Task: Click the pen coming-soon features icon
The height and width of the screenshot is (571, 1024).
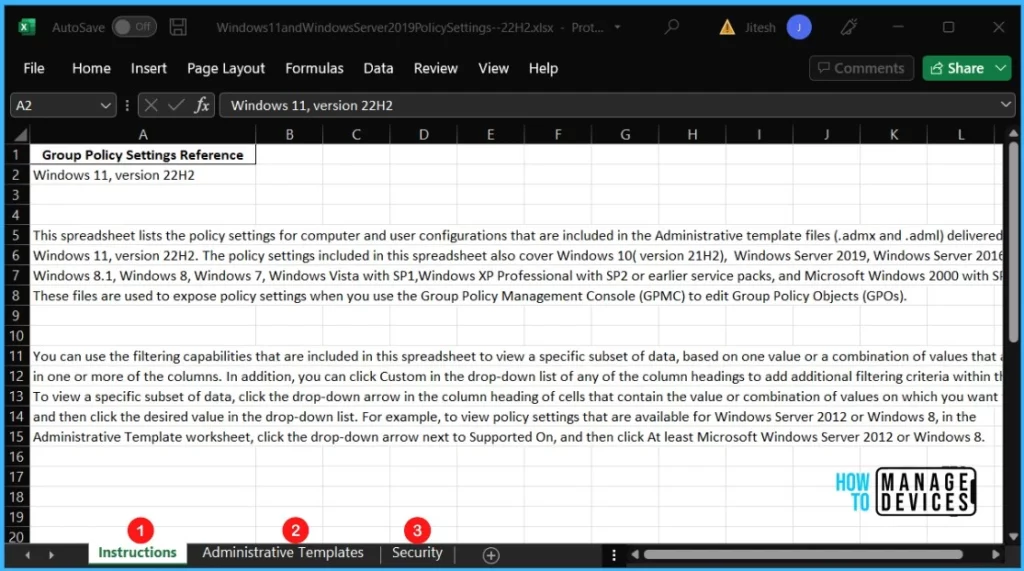Action: (x=848, y=27)
